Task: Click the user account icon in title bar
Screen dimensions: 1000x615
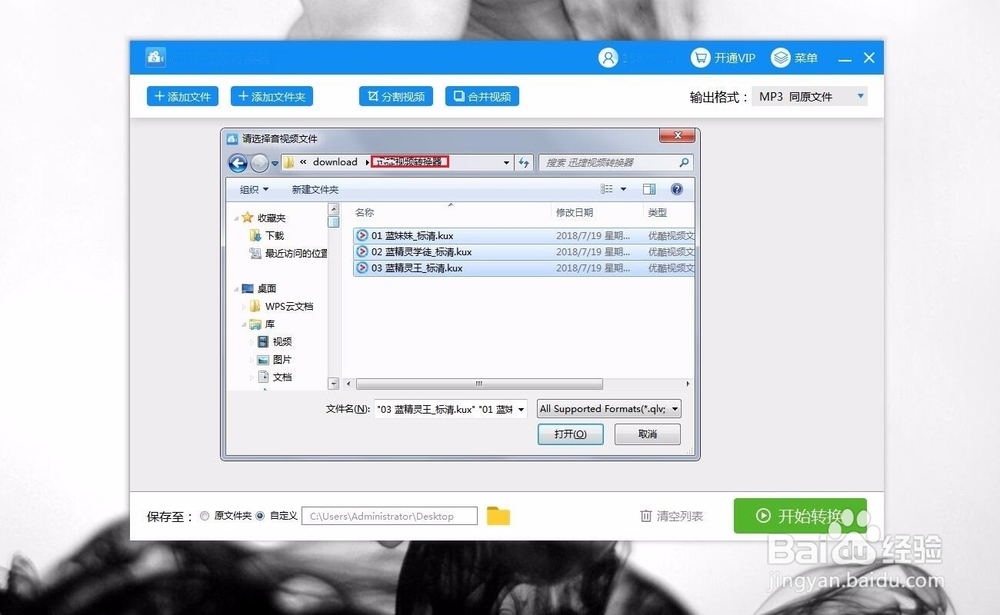Action: 609,58
